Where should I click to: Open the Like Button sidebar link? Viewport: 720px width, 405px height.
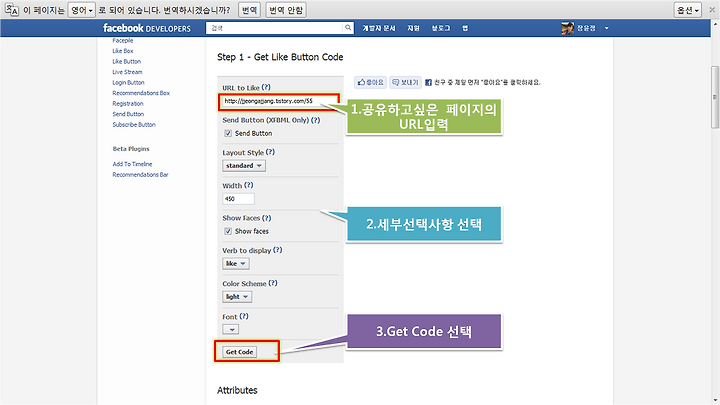(x=127, y=62)
